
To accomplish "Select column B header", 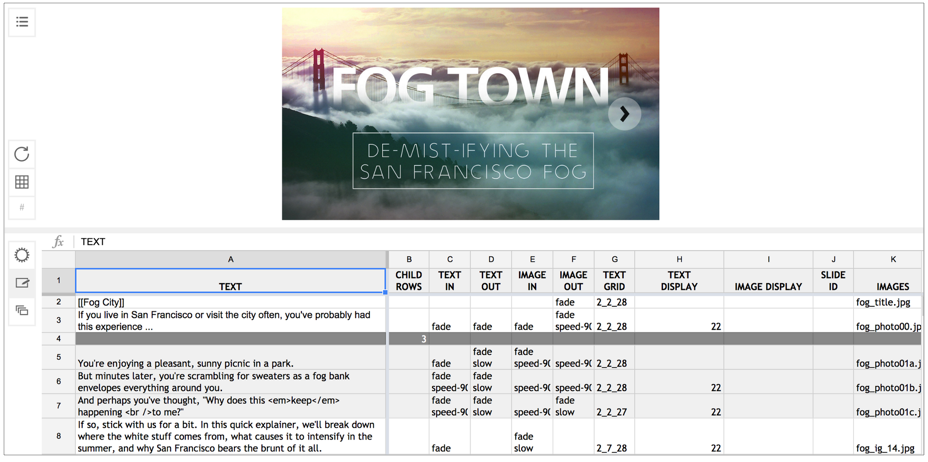I will [x=409, y=259].
